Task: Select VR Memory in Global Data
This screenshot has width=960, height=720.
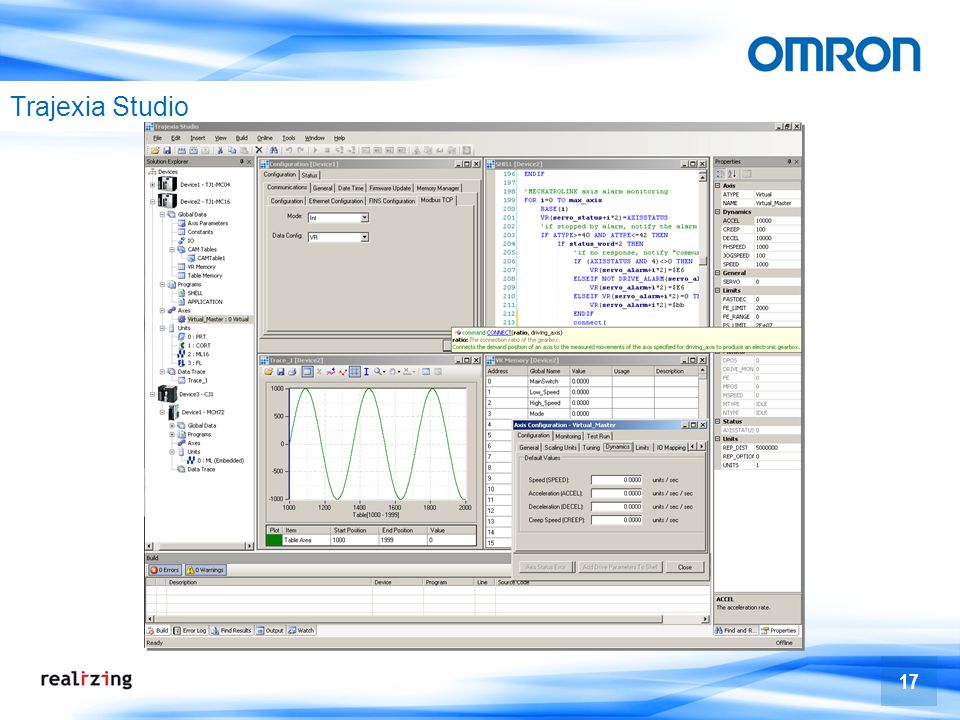Action: 201,267
